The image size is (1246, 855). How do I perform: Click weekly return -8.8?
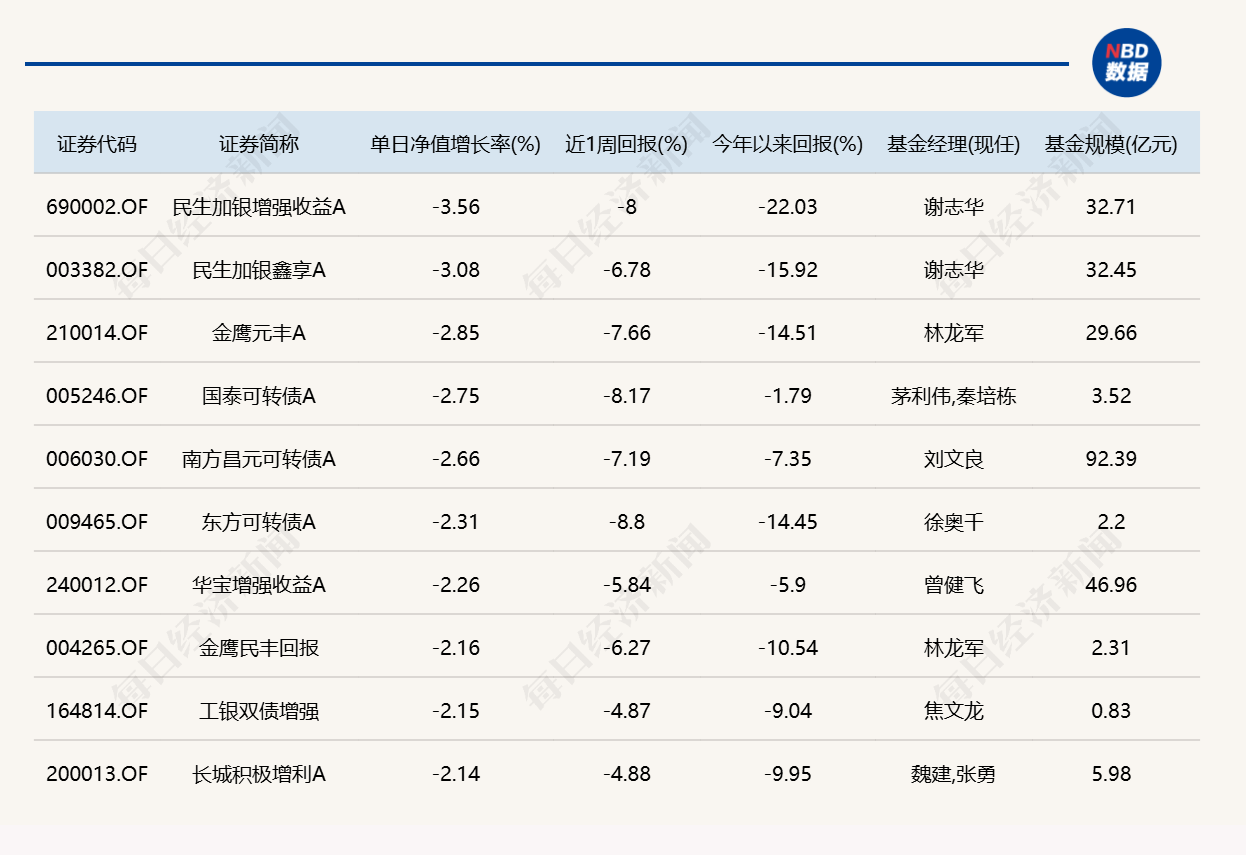tap(627, 522)
